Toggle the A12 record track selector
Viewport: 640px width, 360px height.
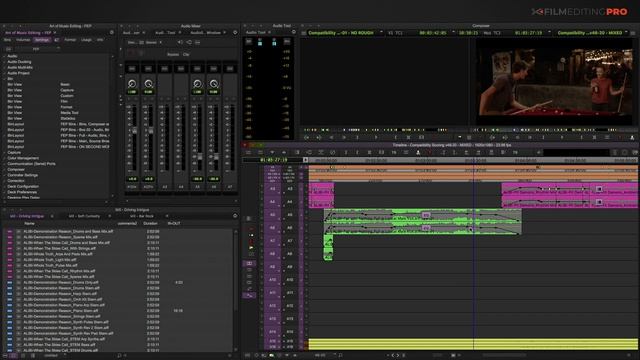tap(290, 306)
